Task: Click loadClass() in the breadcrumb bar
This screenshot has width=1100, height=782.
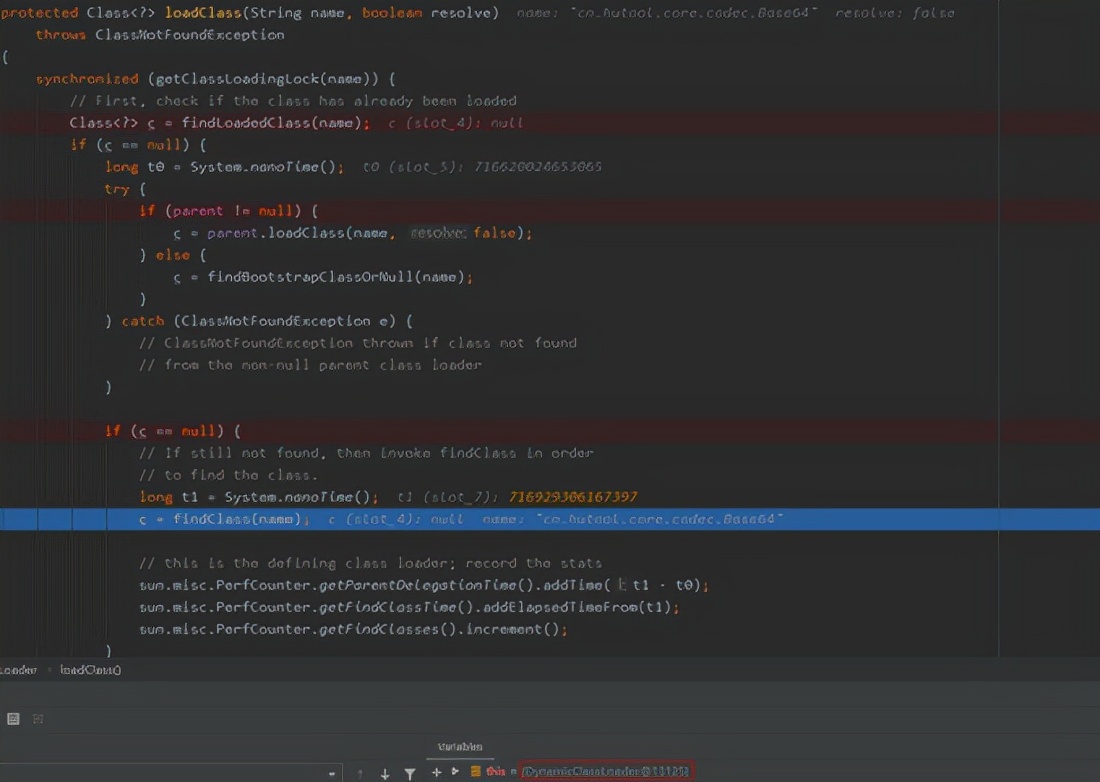Action: tap(90, 670)
